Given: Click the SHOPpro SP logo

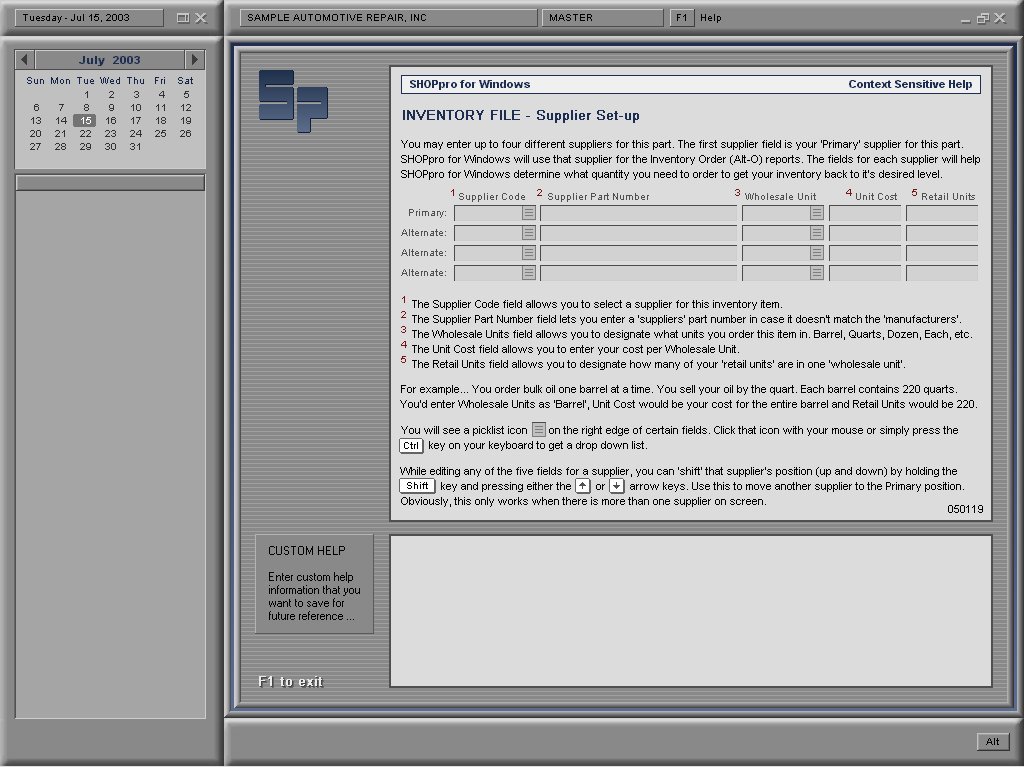Looking at the screenshot, I should click(293, 101).
